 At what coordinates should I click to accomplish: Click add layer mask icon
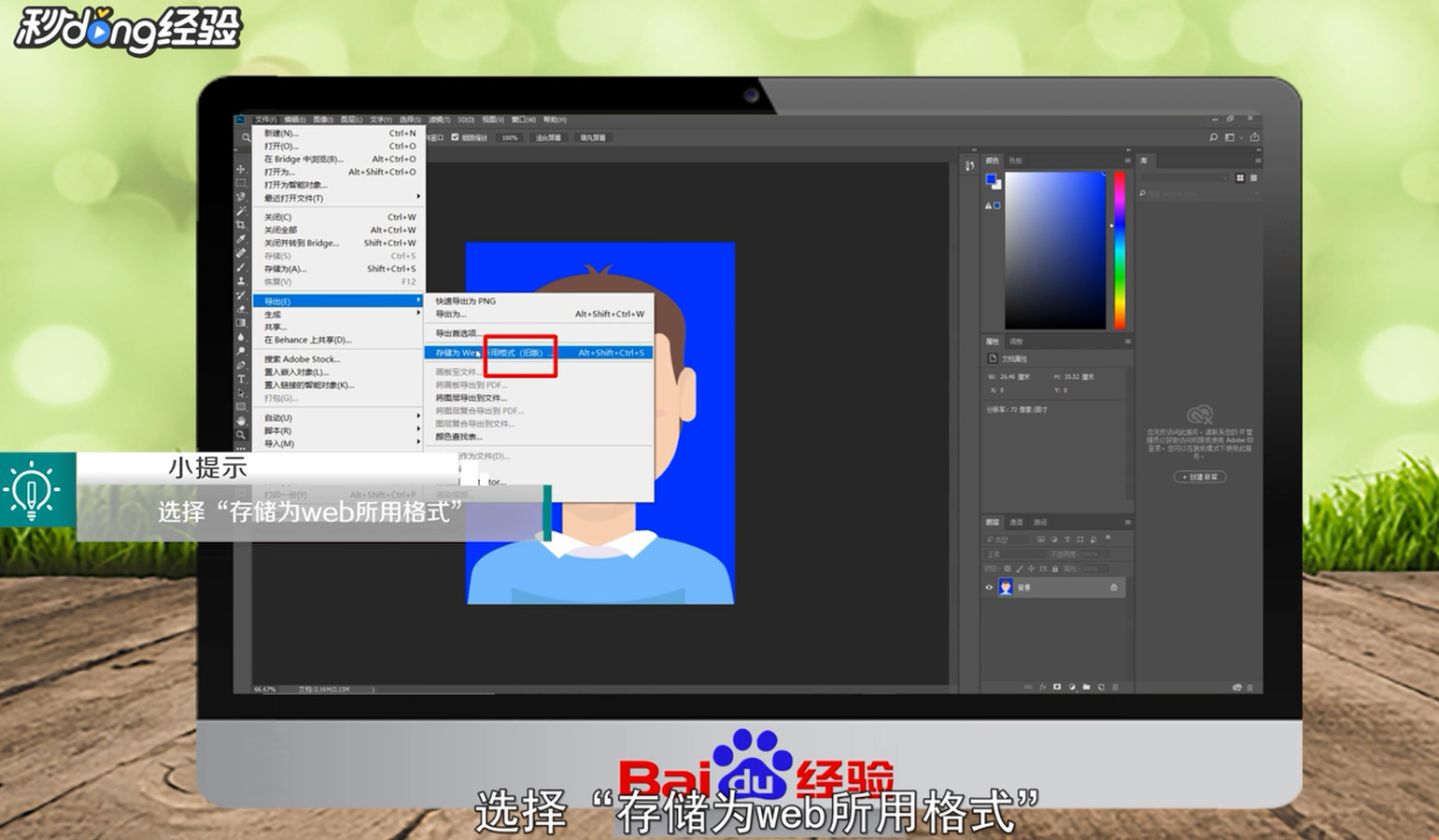[x=1057, y=687]
